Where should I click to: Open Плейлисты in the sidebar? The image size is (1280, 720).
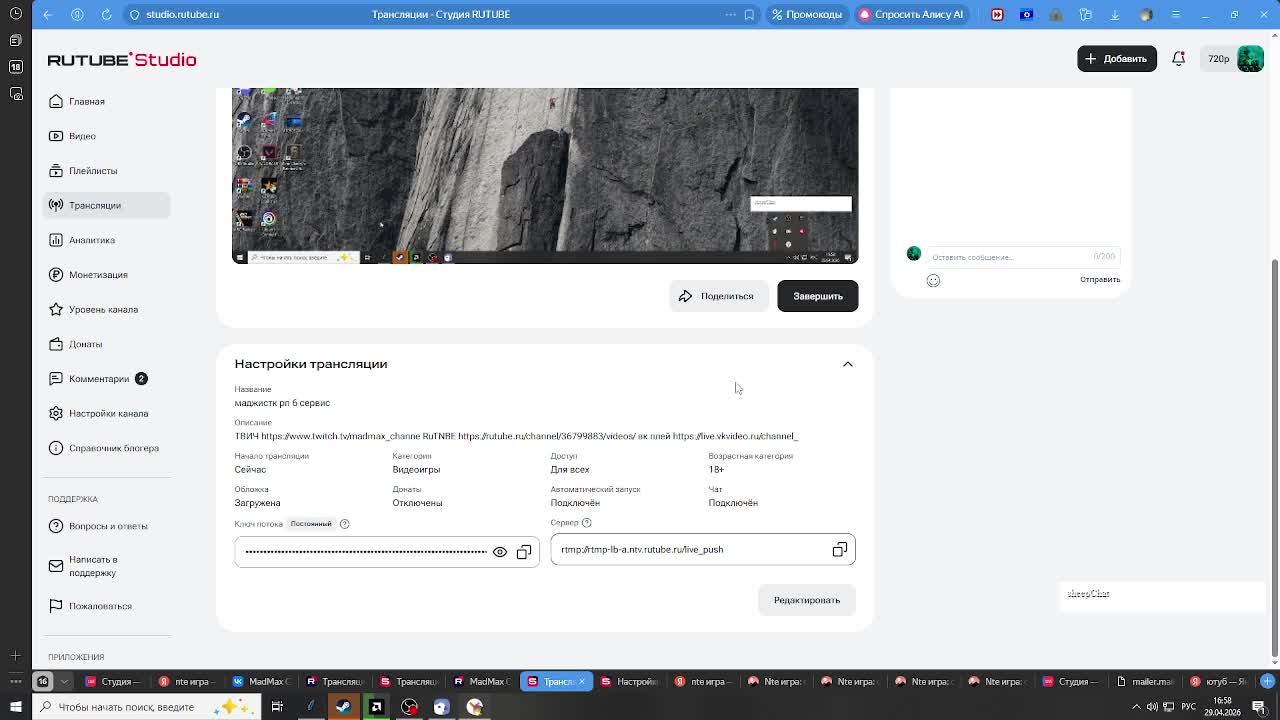click(106, 171)
